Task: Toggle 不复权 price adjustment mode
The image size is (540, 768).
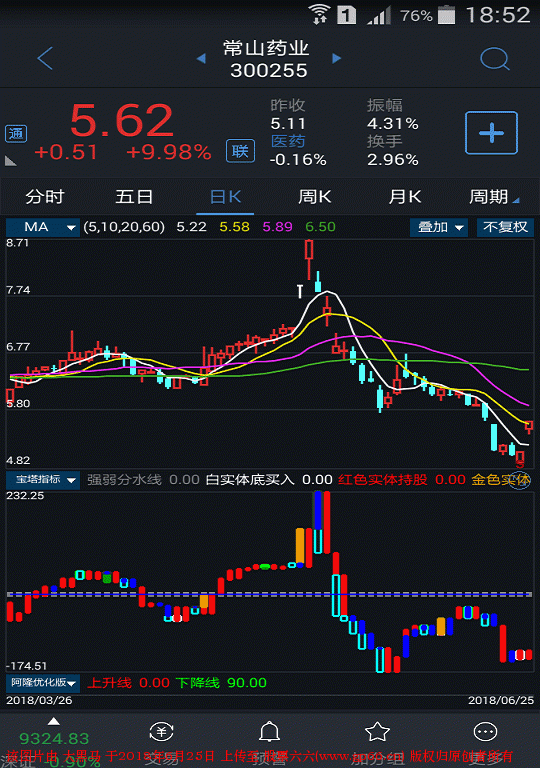Action: coord(505,227)
